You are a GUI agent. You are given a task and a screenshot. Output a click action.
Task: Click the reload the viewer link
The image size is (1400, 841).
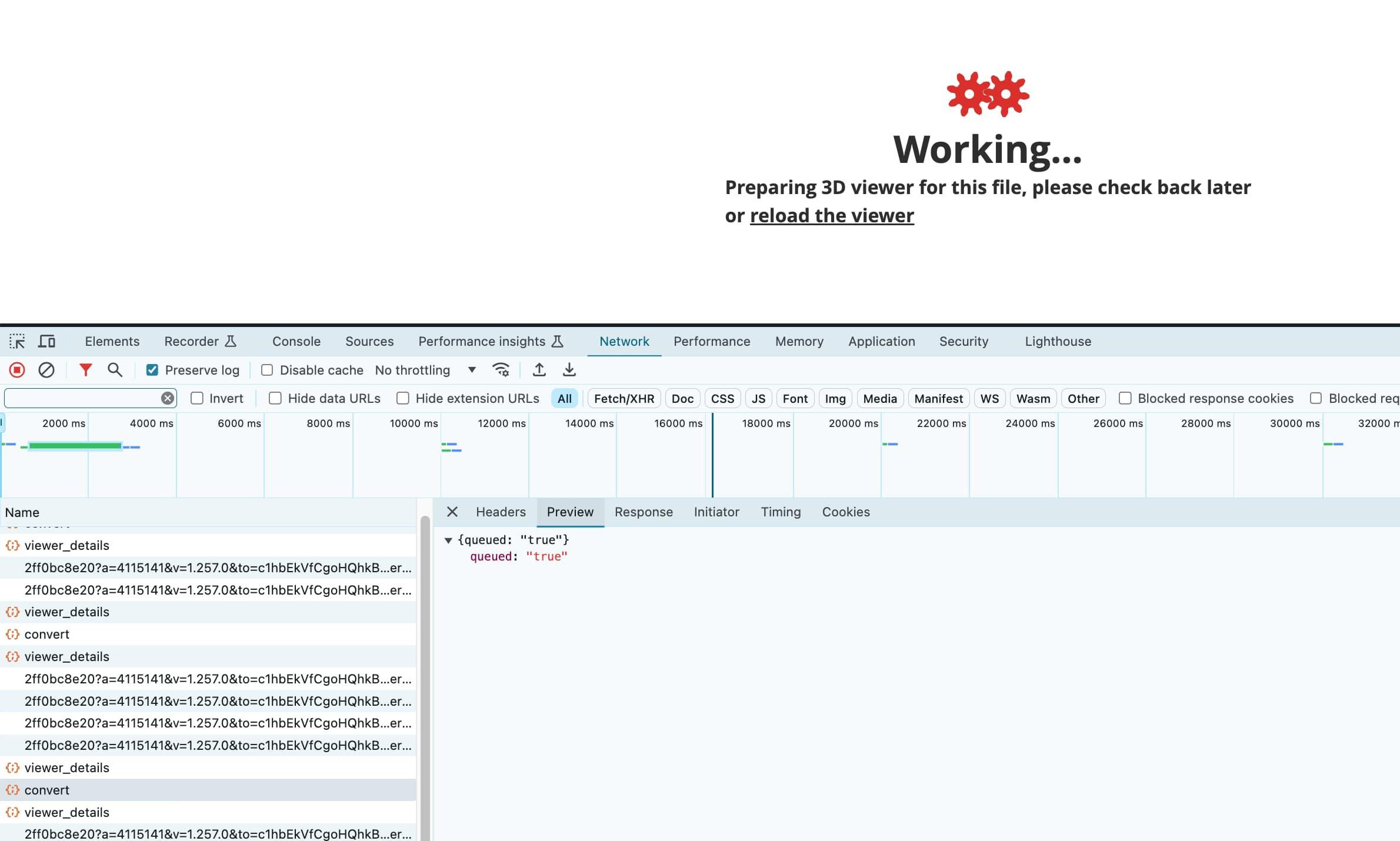point(831,216)
